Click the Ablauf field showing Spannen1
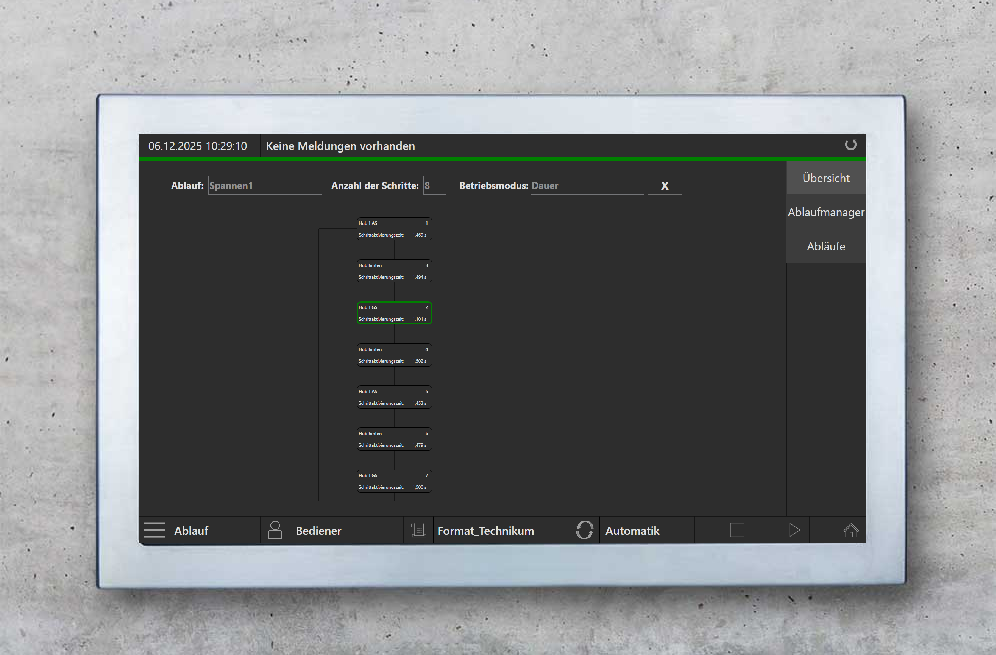The height and width of the screenshot is (655, 996). (x=264, y=186)
